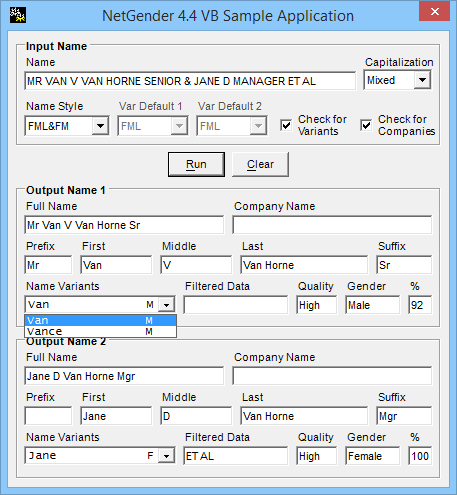Click Output 1 Quality field

(316, 305)
